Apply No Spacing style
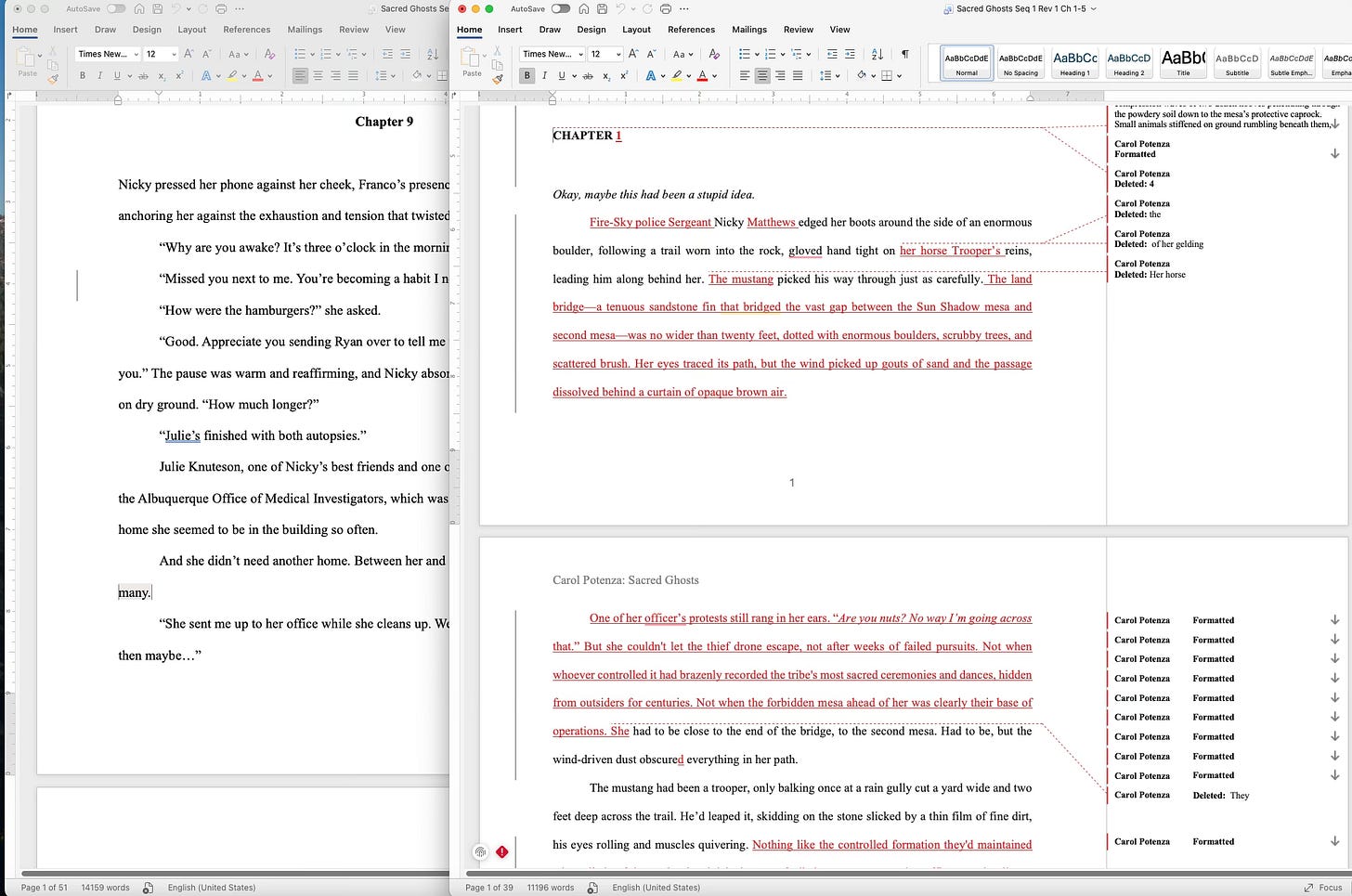 (x=1020, y=62)
